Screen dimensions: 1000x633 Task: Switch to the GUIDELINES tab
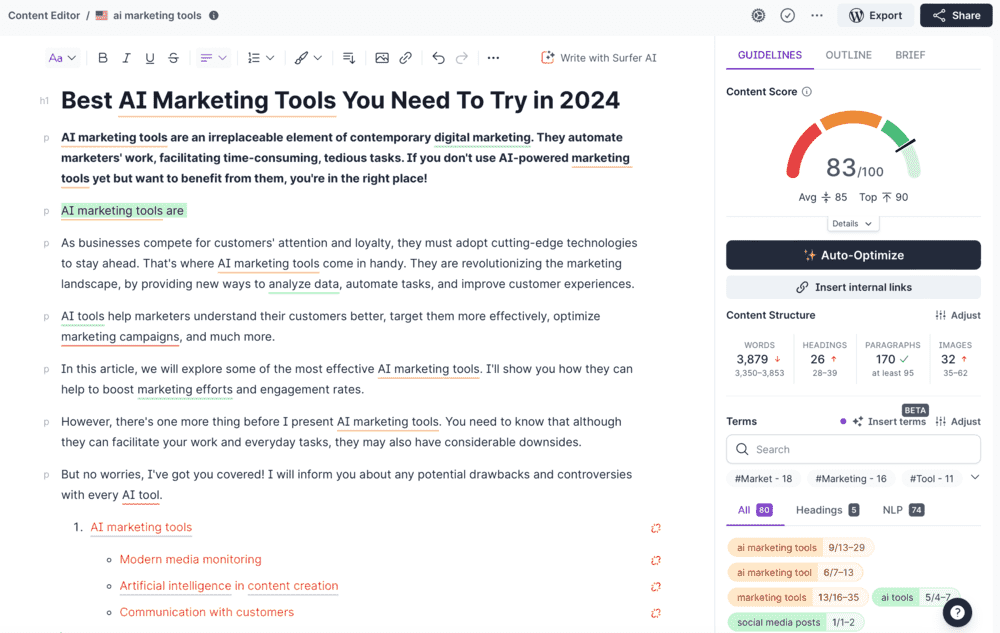click(770, 55)
